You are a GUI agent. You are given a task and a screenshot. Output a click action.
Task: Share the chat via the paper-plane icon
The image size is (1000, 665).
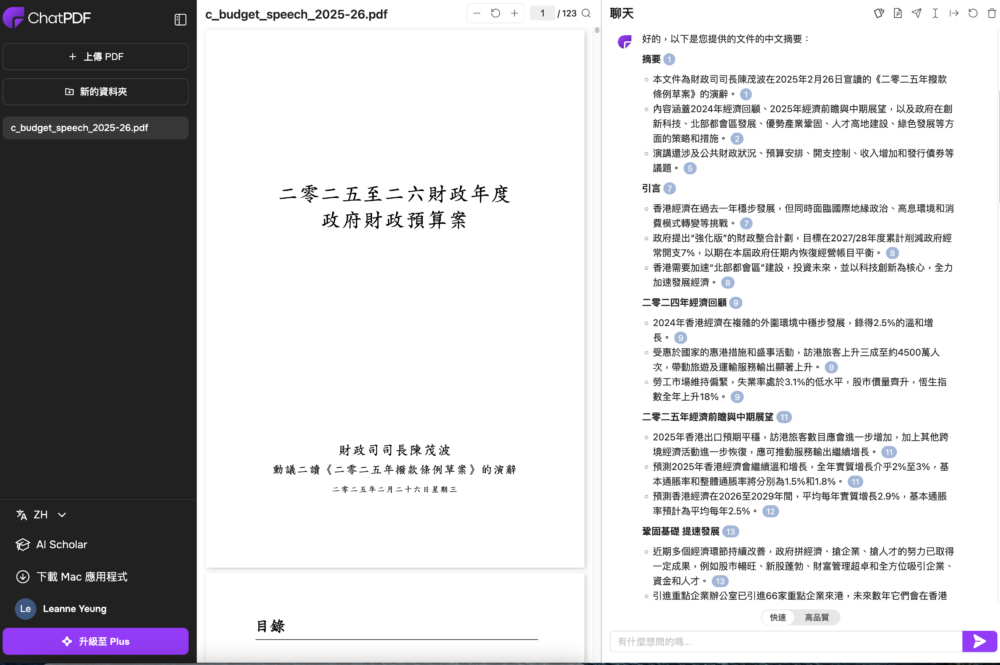915,14
